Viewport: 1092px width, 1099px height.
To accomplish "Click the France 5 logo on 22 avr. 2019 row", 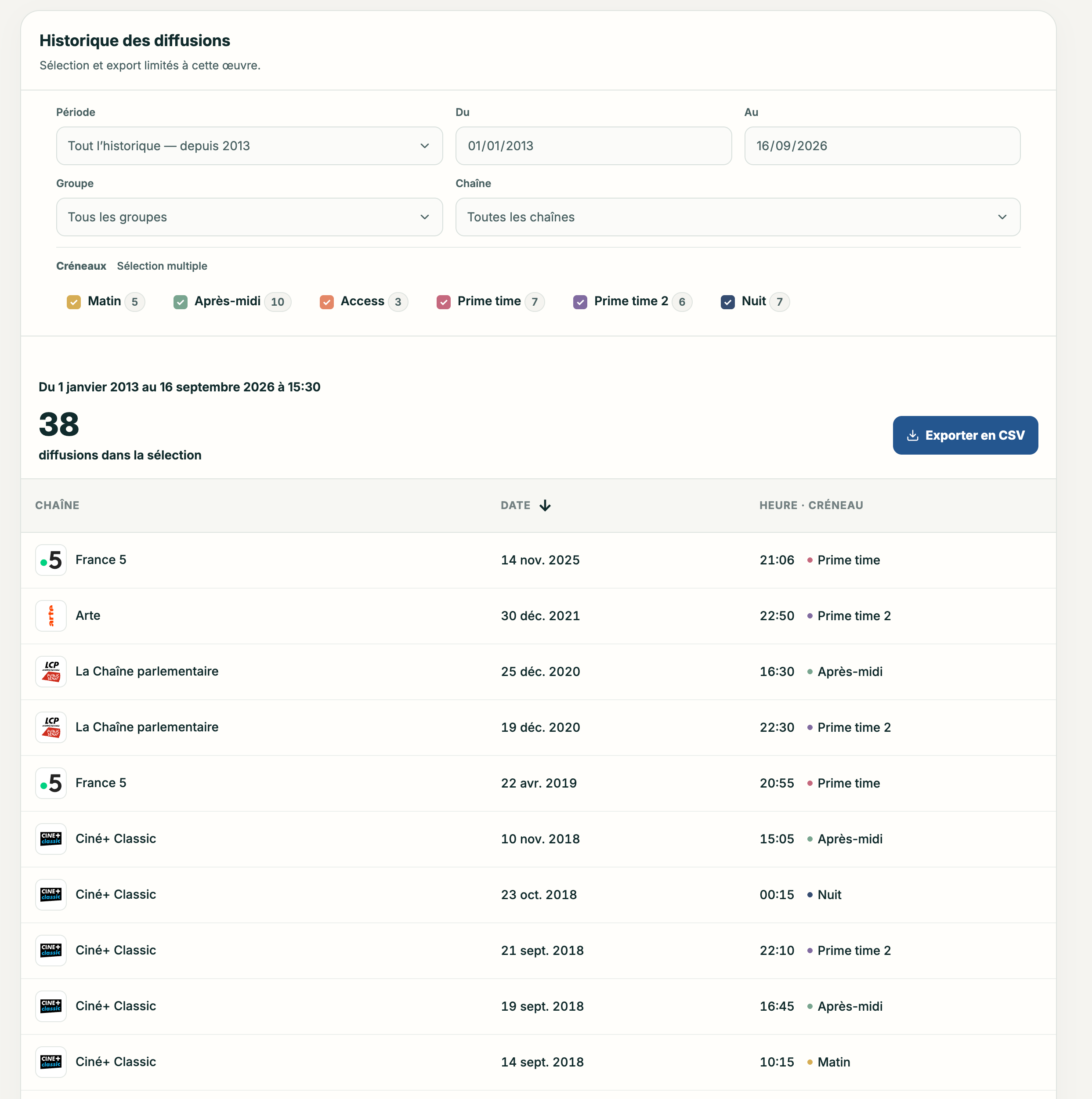I will (x=51, y=783).
